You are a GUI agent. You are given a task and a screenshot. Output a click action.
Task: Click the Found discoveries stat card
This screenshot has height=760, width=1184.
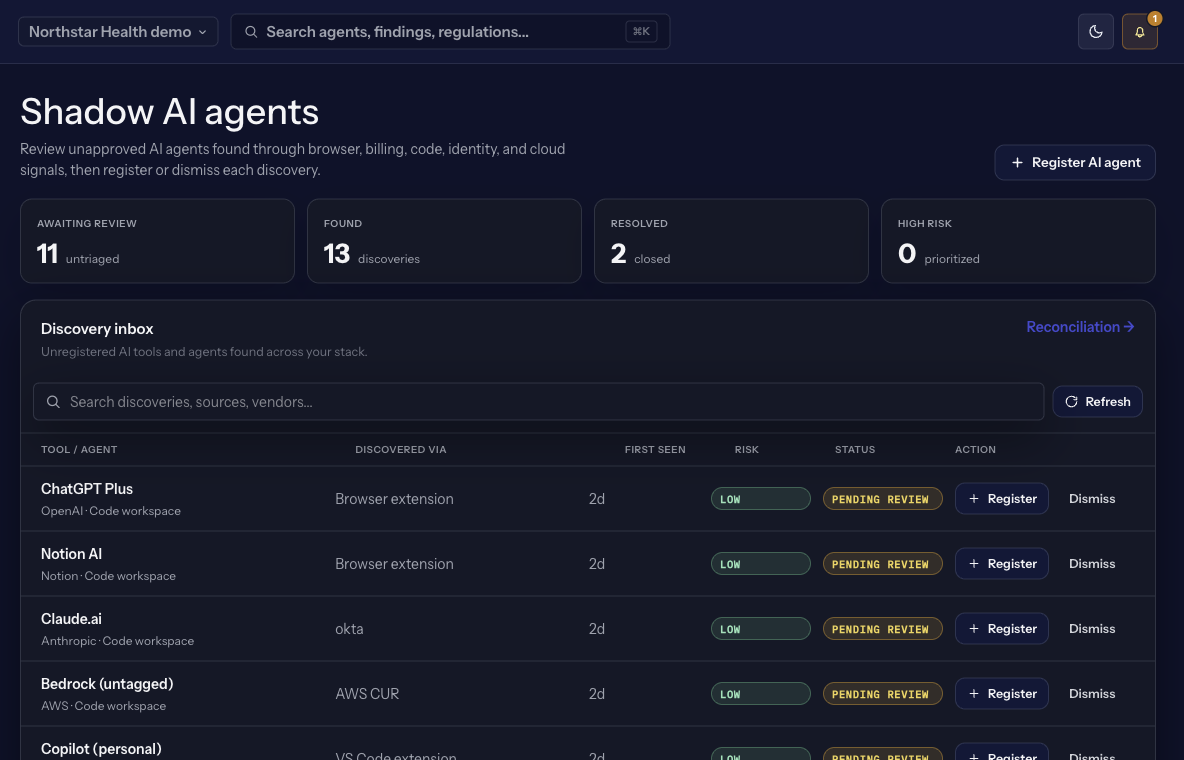pos(444,241)
